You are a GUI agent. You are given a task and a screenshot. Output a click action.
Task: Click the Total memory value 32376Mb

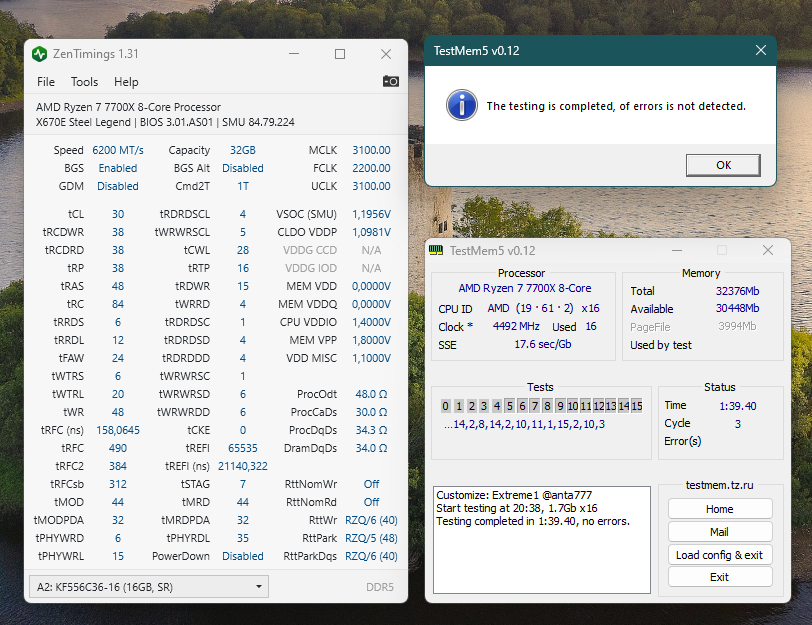click(x=737, y=291)
